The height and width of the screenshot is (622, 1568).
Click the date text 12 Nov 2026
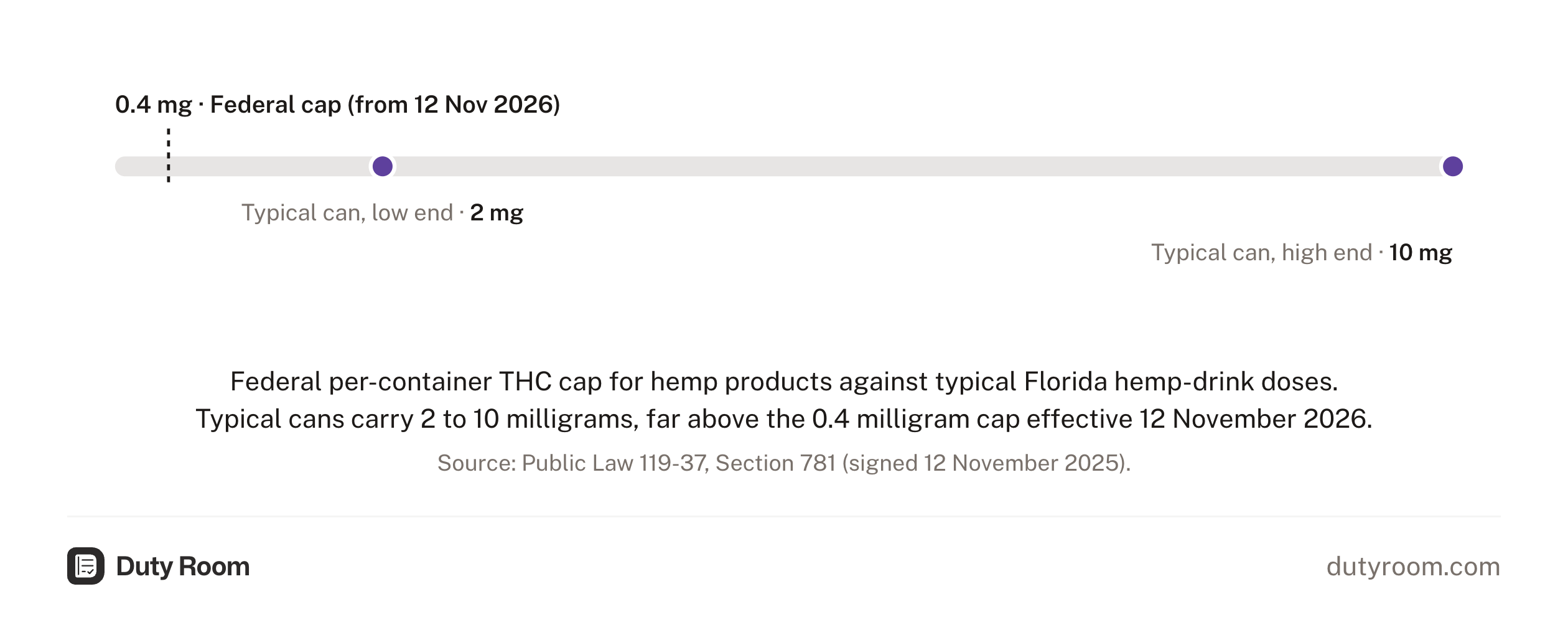click(483, 105)
